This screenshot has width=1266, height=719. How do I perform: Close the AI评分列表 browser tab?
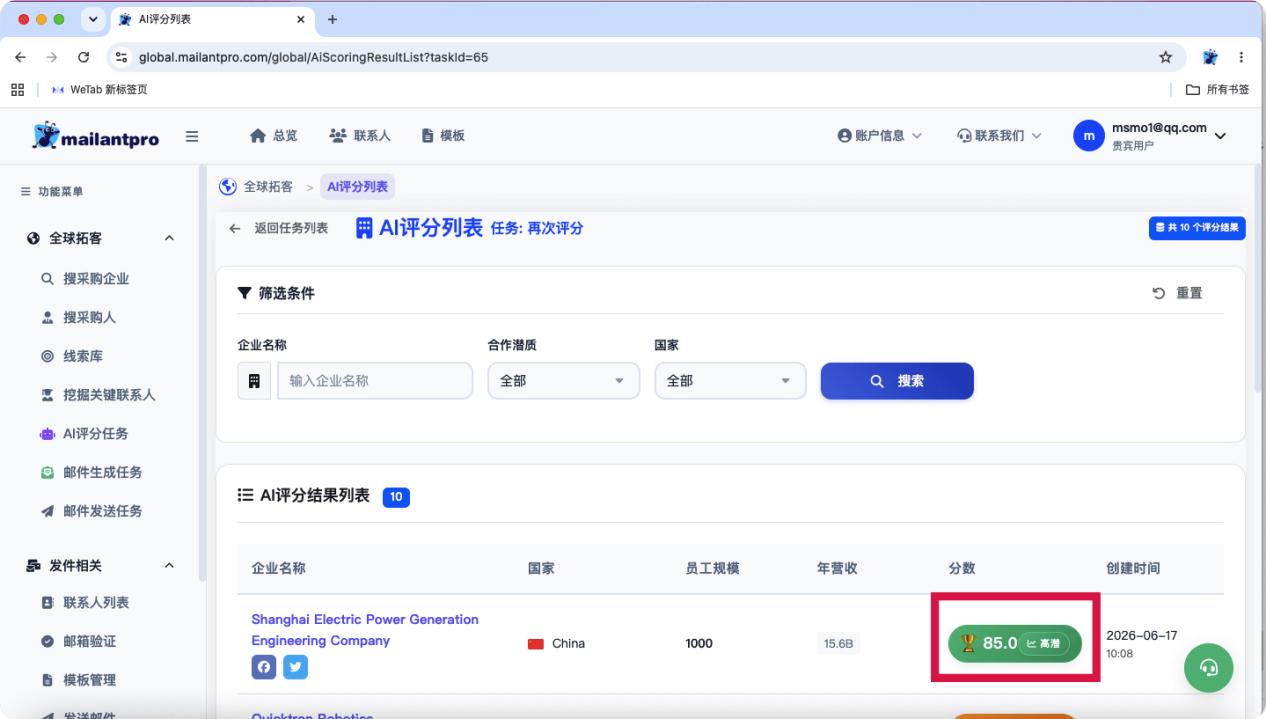pos(301,19)
